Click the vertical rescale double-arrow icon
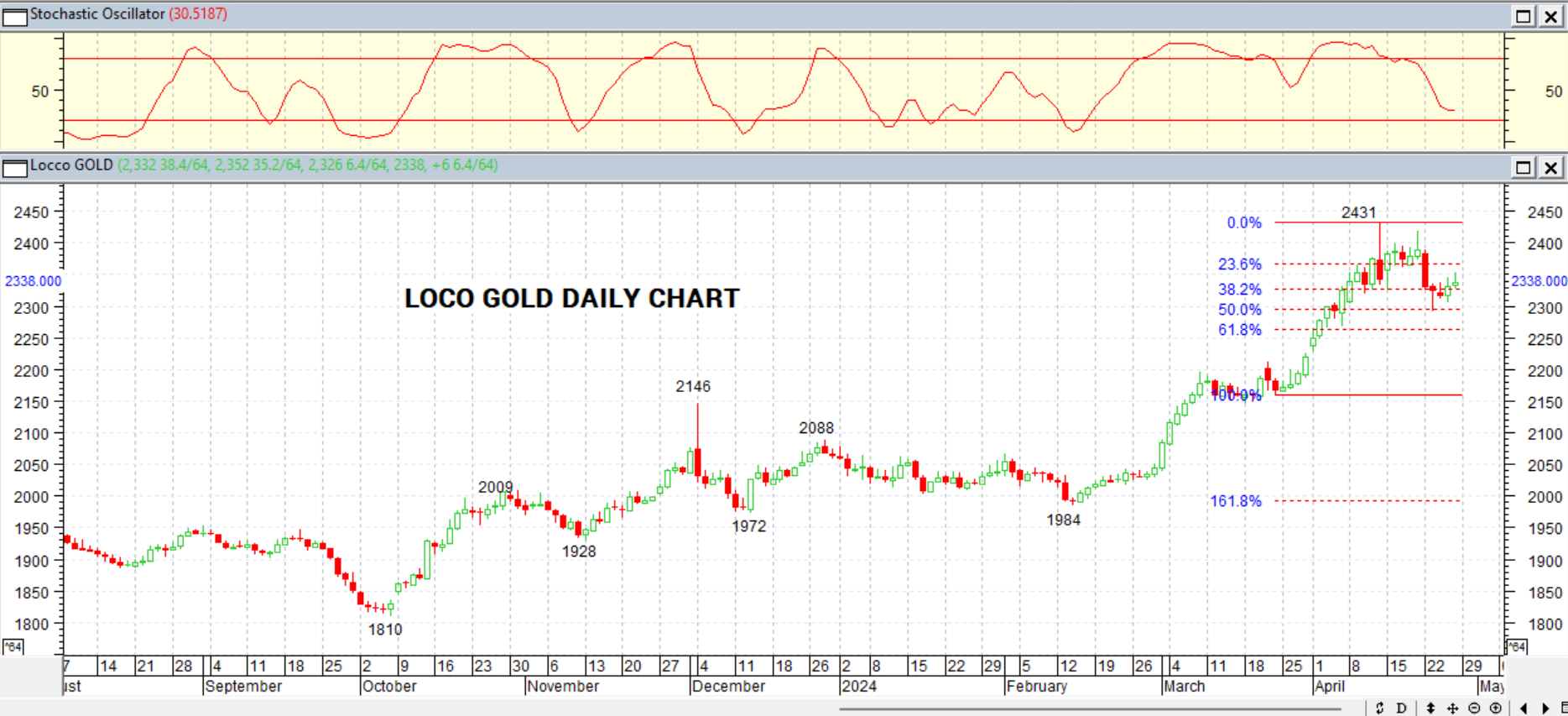 pyautogui.click(x=1430, y=708)
